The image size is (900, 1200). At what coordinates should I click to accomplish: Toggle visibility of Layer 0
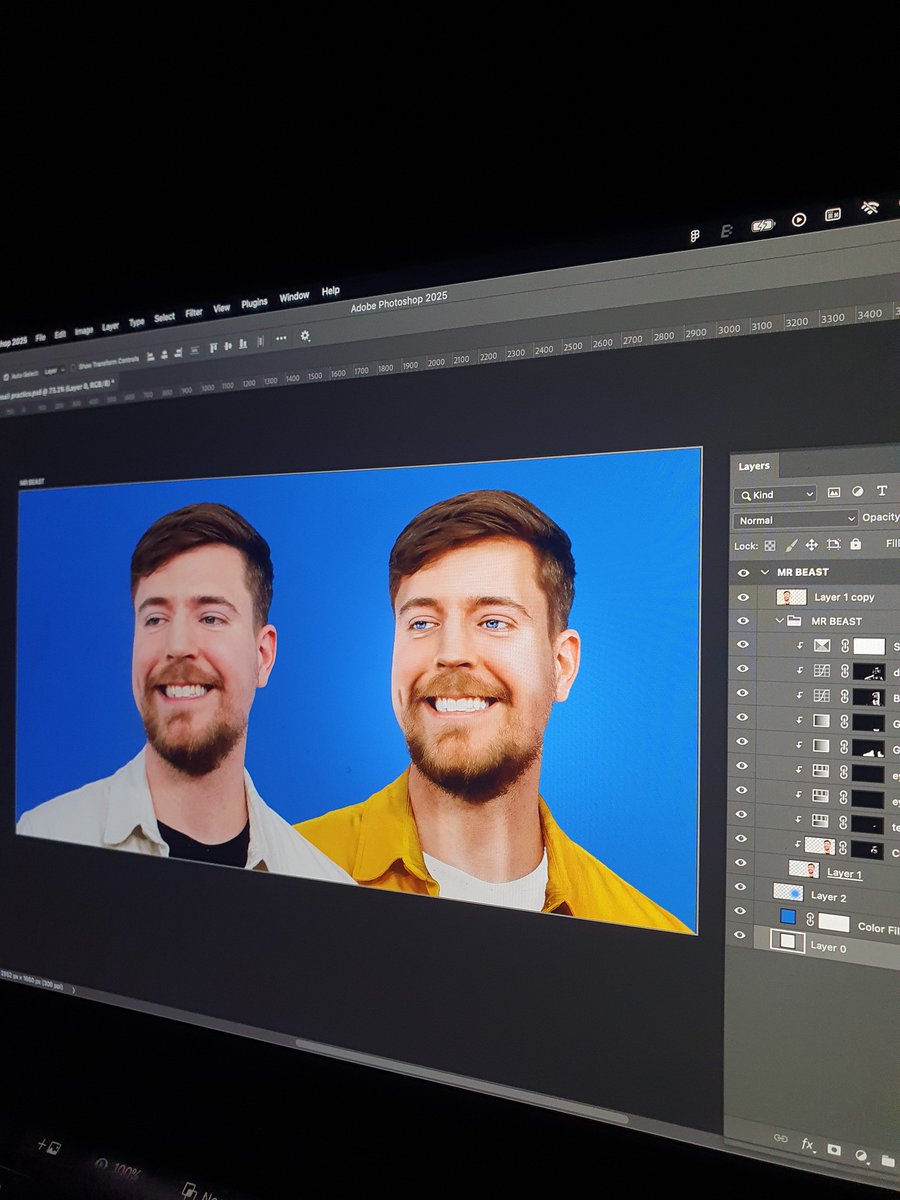coord(739,935)
